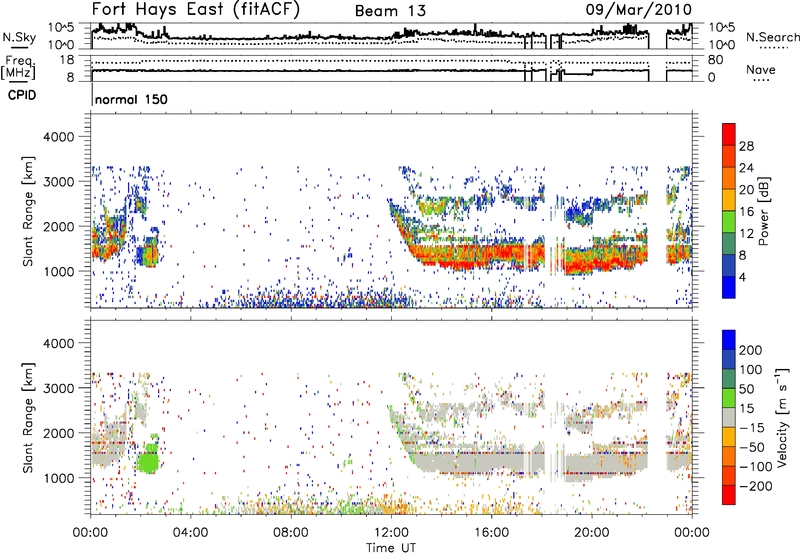Click the '20' label on Power colorbar

click(746, 190)
